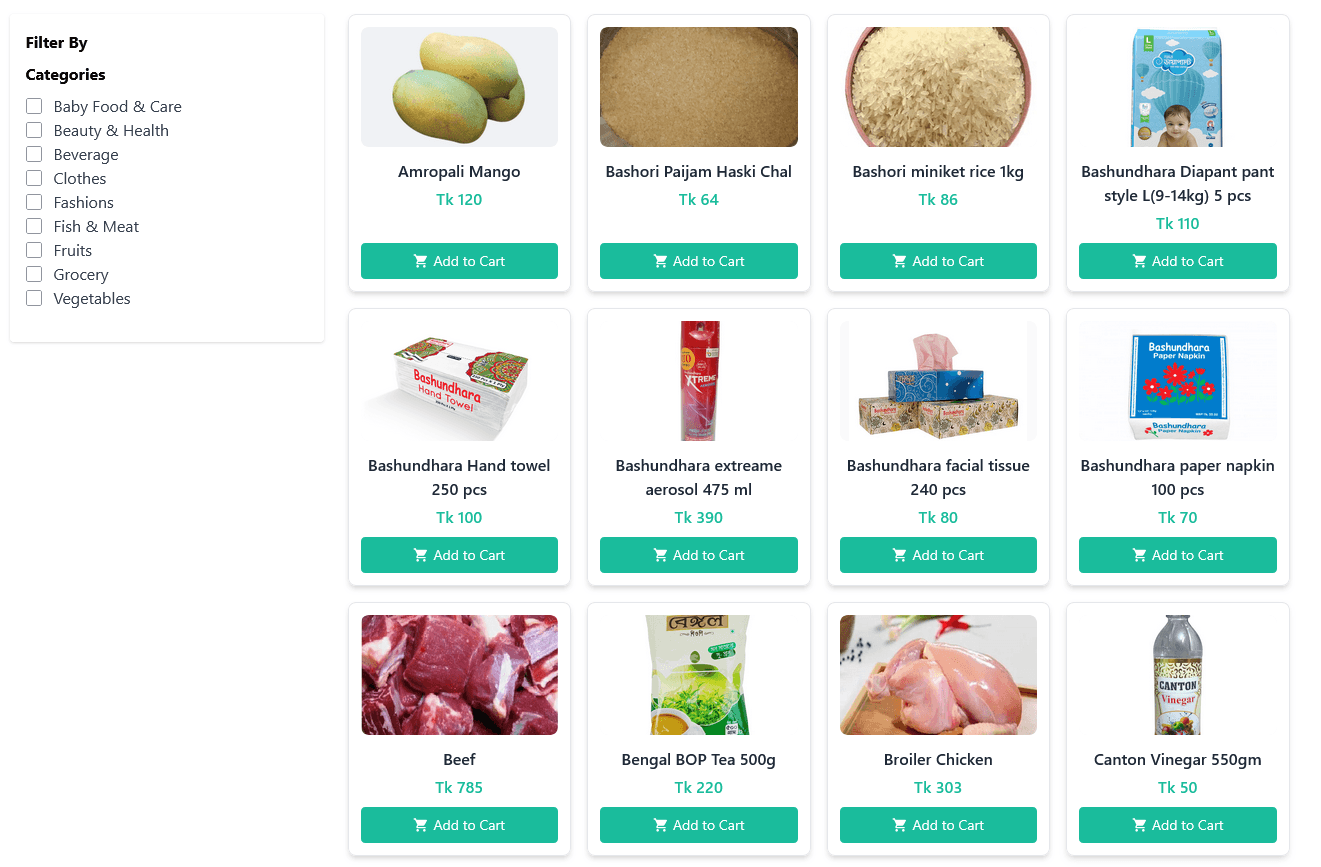Viewport: 1321px width, 867px height.
Task: Check the Vegetables category box
Action: [x=34, y=298]
